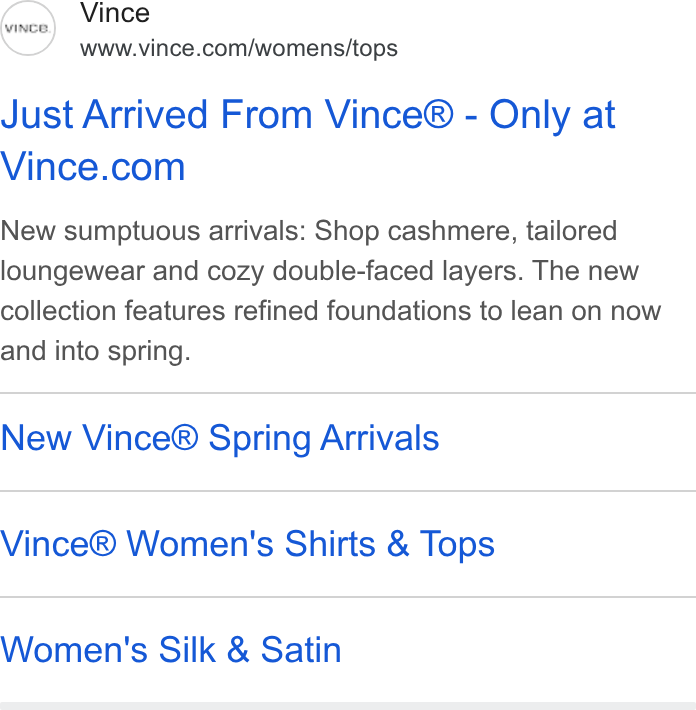Click 'Vince.com' on the headline's second line
696x710 pixels.
coord(93,167)
